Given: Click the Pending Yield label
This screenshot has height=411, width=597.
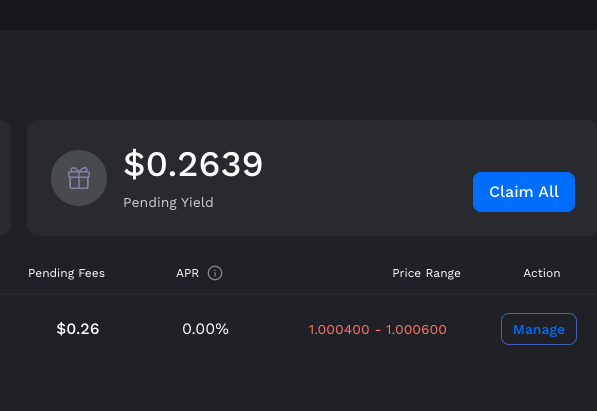Looking at the screenshot, I should (168, 202).
